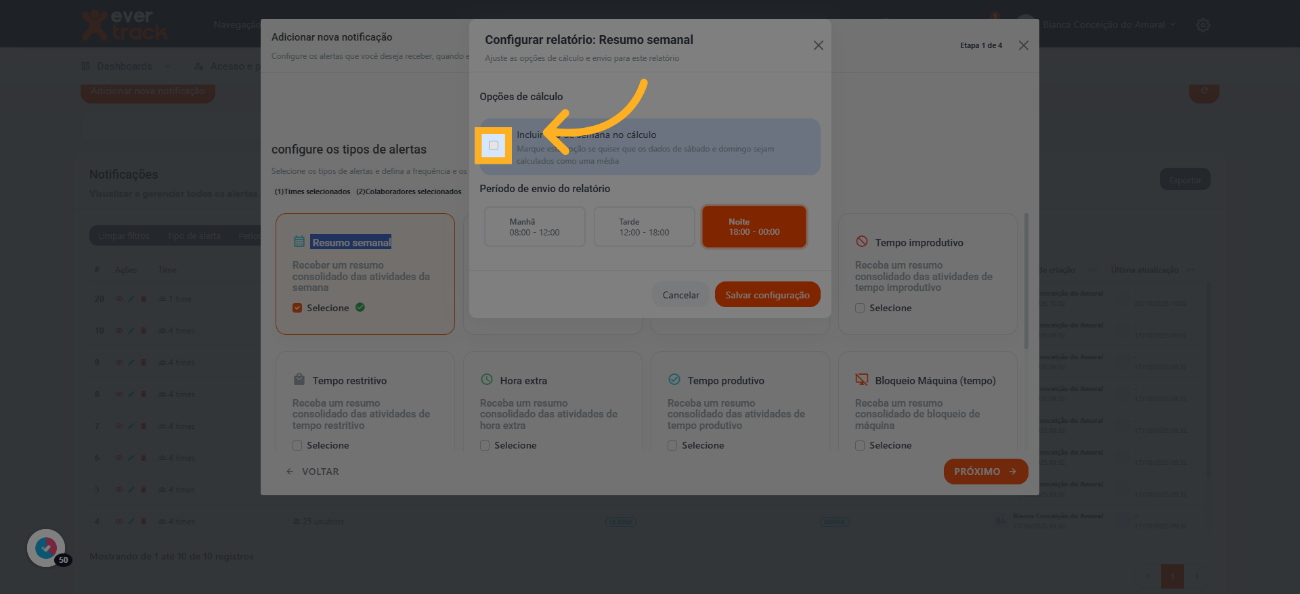Close the Configurar relatório dialog
Viewport: 1300px width, 594px height.
(x=818, y=46)
